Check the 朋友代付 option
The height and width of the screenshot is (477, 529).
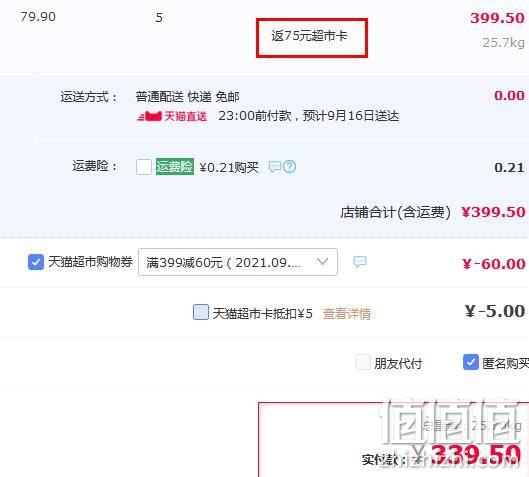coord(363,363)
